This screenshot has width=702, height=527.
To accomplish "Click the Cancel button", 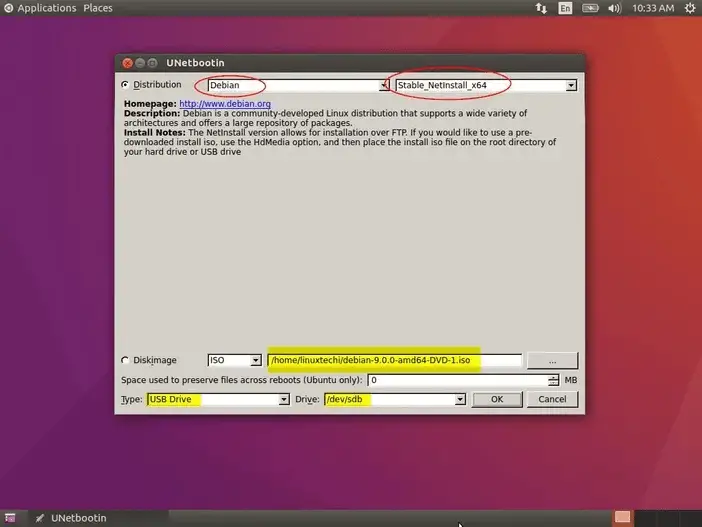I will [552, 399].
